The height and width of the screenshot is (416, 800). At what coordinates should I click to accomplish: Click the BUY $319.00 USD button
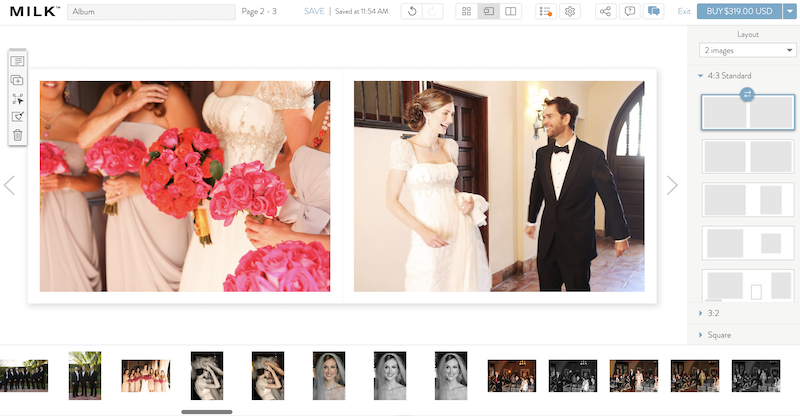(x=739, y=11)
